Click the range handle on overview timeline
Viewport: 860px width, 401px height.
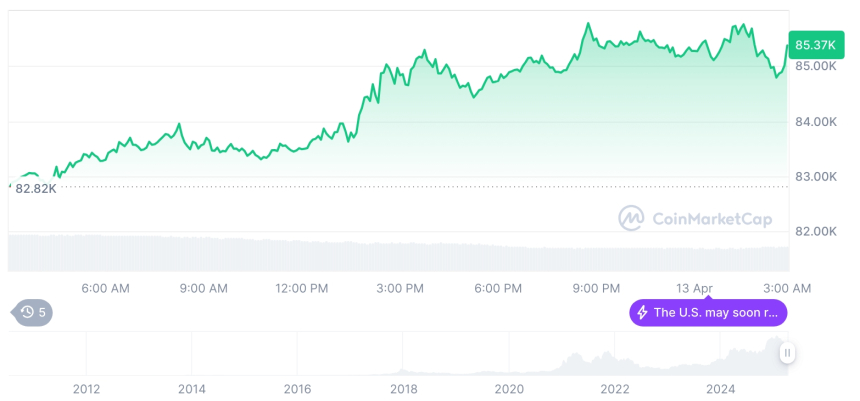[x=788, y=353]
